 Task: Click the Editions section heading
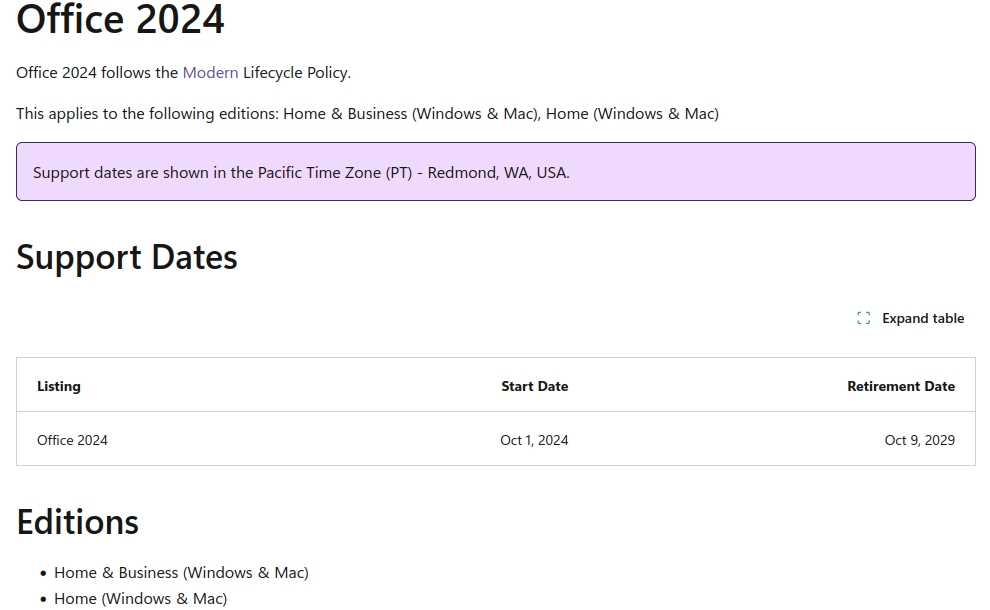tap(77, 522)
